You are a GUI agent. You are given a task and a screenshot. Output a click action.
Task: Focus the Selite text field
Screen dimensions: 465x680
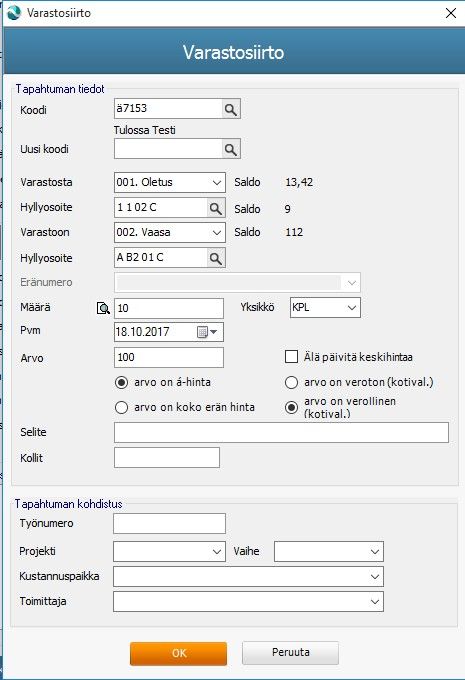coord(281,432)
